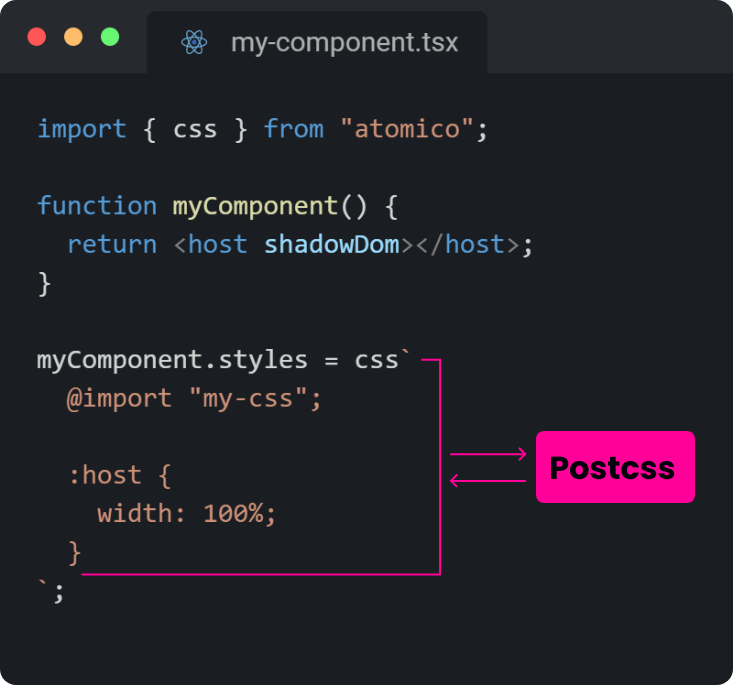Click the yellow minimize window dot

(x=73, y=37)
